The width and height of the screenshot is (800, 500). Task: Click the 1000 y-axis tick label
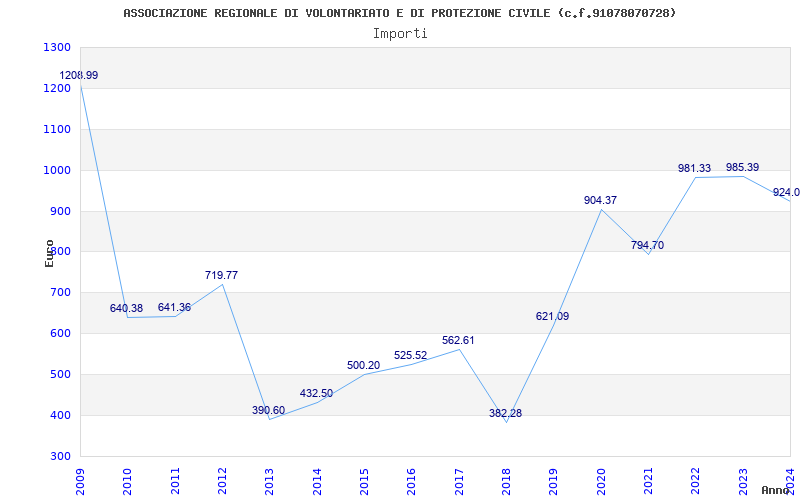[57, 170]
